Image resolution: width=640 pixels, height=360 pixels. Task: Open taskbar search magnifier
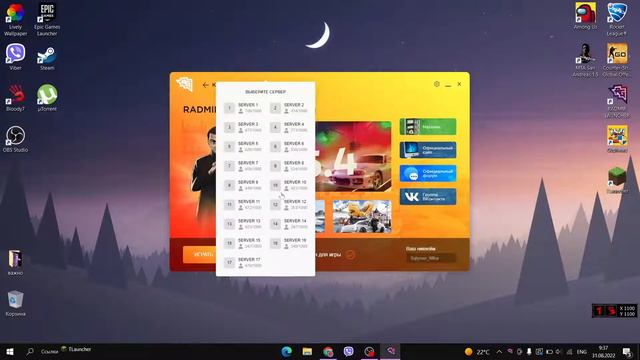[30, 351]
